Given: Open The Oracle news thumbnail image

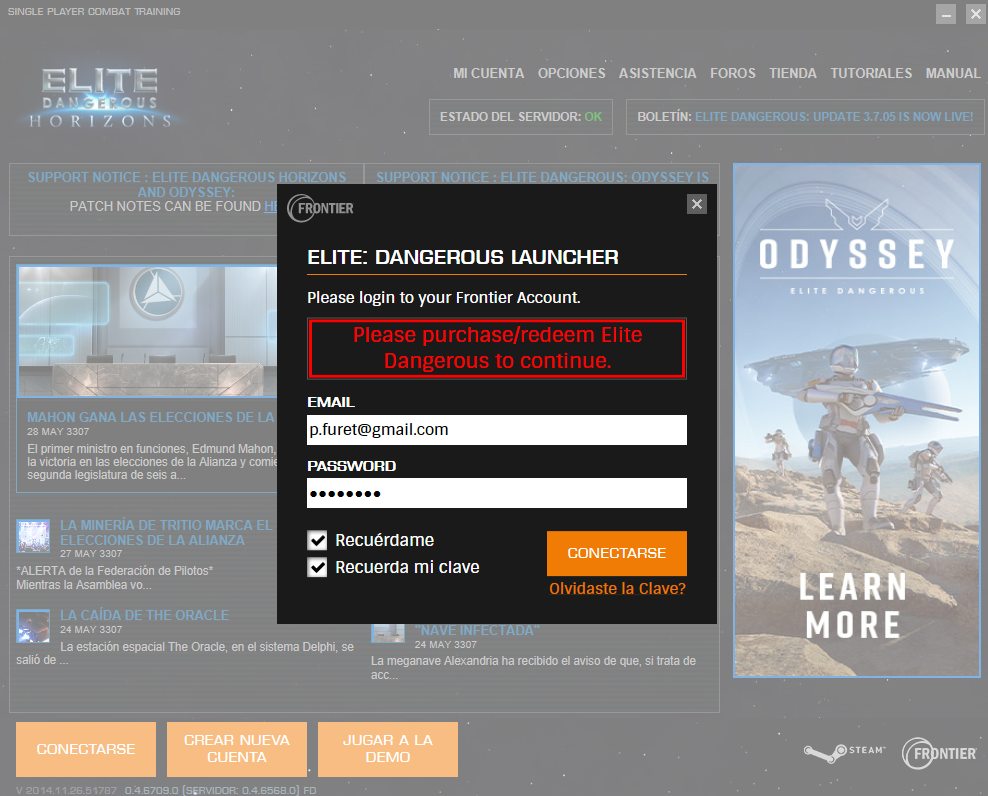Looking at the screenshot, I should [33, 626].
